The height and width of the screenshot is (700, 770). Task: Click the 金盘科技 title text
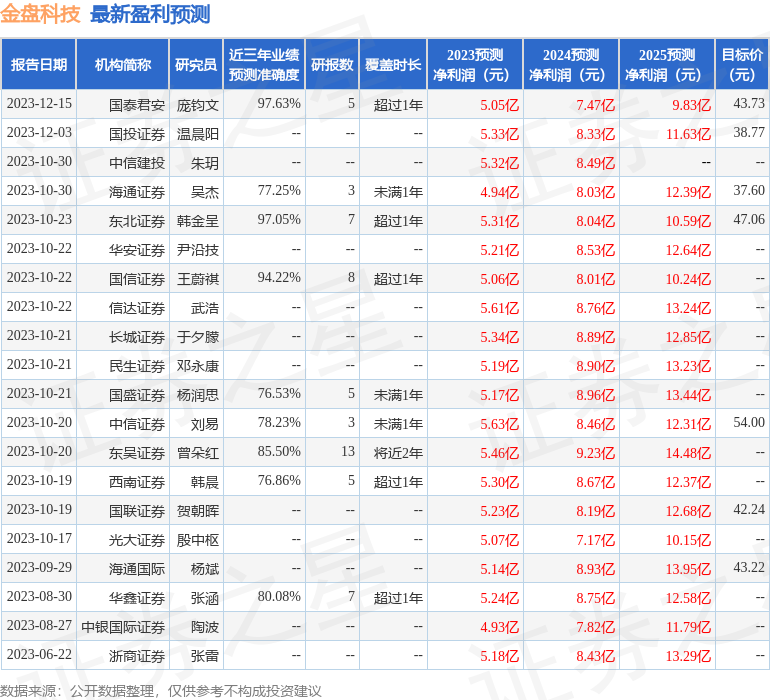pos(40,14)
